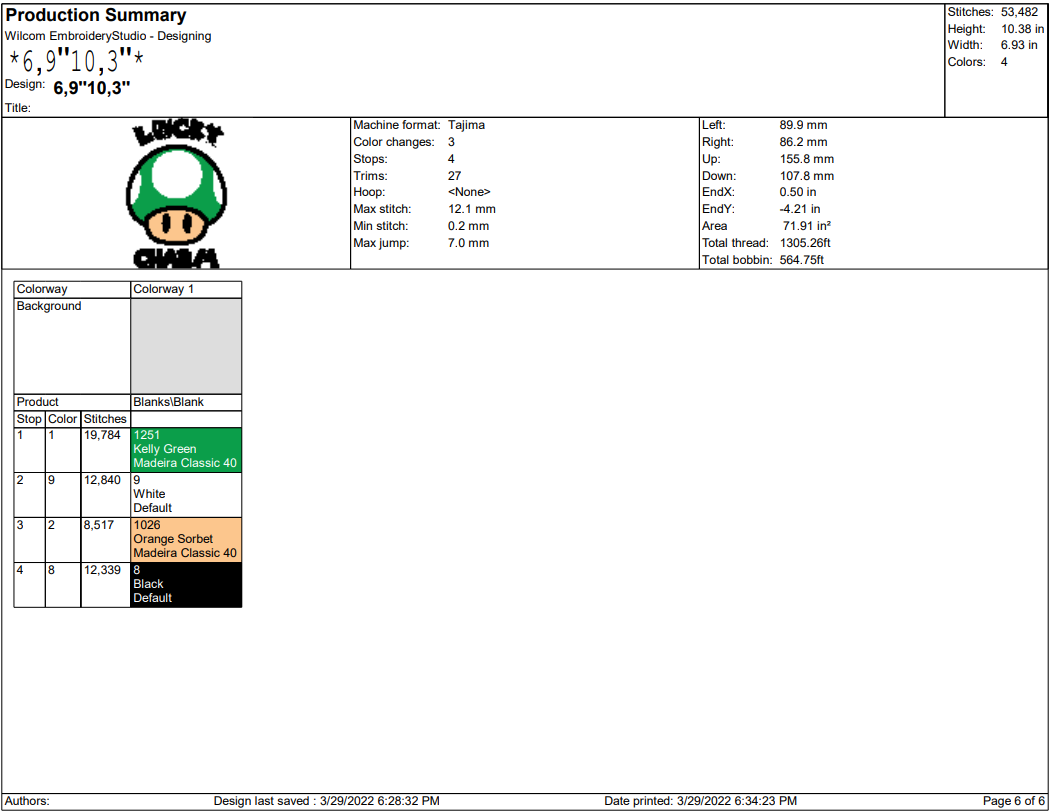The width and height of the screenshot is (1053, 812).
Task: Click the "Colorway" row header cell
Action: [72, 289]
